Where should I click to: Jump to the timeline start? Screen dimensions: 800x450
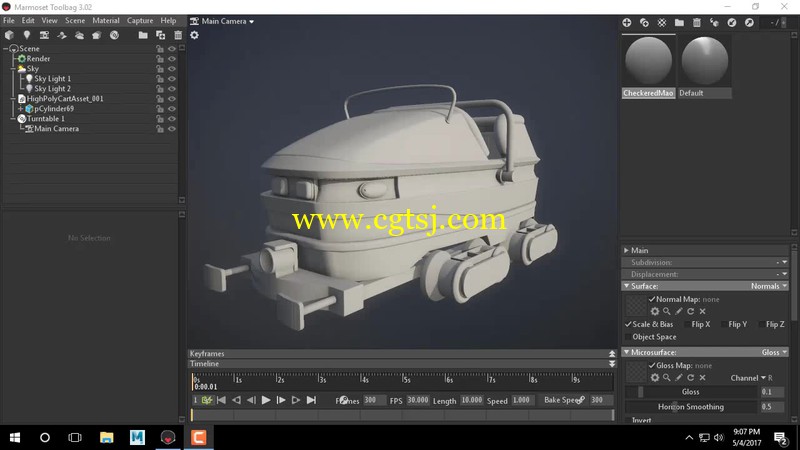click(x=221, y=401)
